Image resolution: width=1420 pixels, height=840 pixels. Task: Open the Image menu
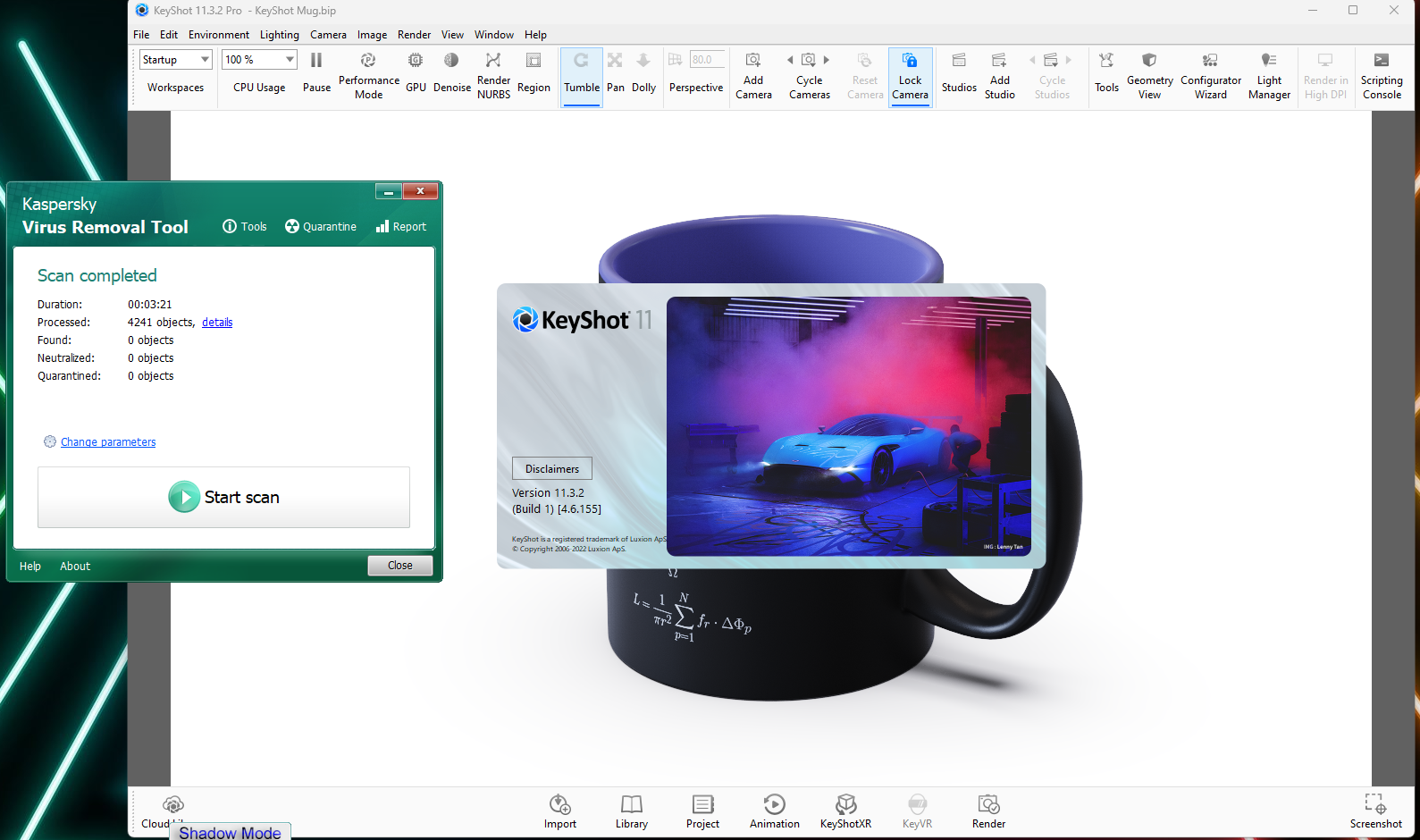tap(372, 35)
